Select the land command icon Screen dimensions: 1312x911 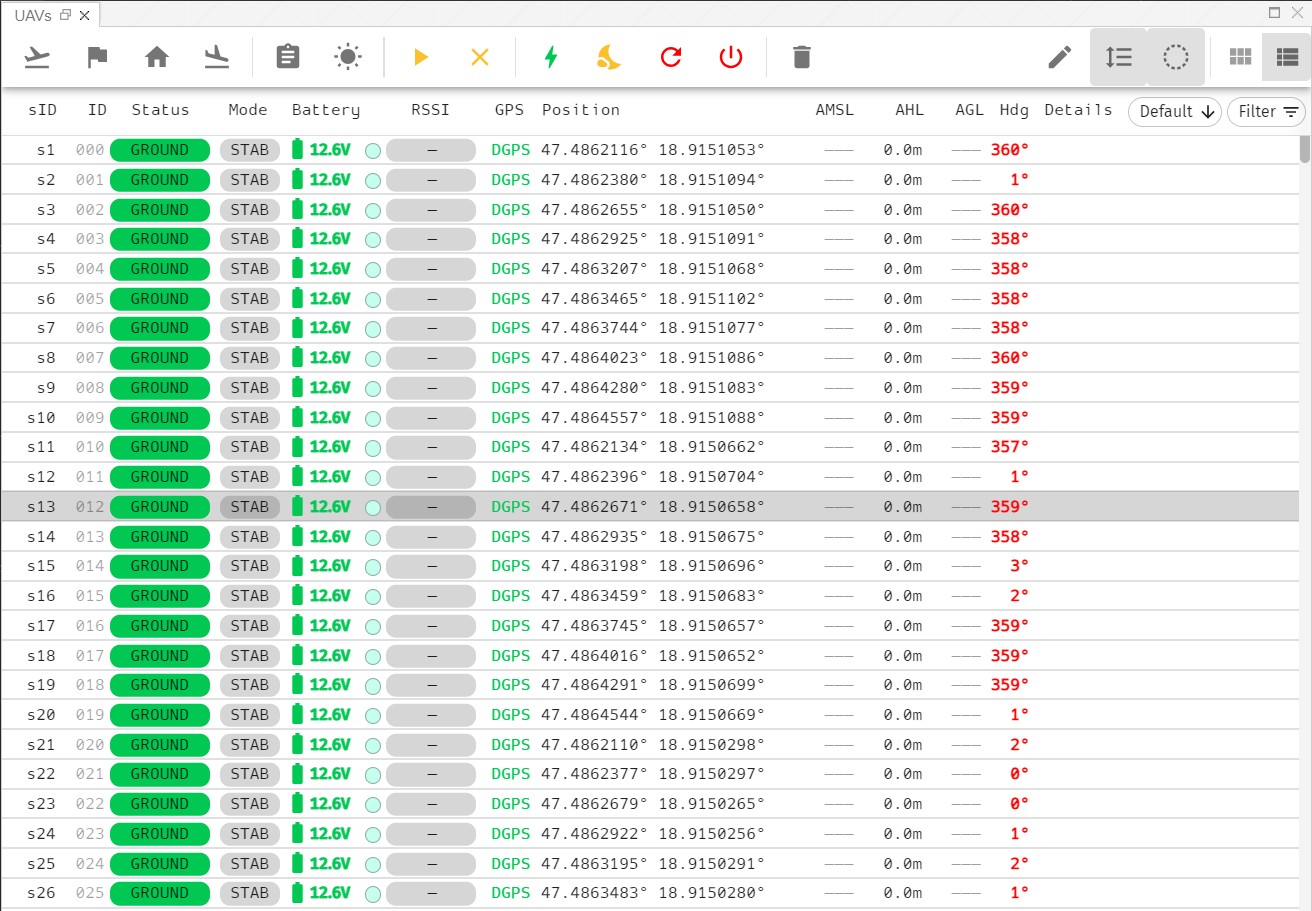tap(218, 57)
